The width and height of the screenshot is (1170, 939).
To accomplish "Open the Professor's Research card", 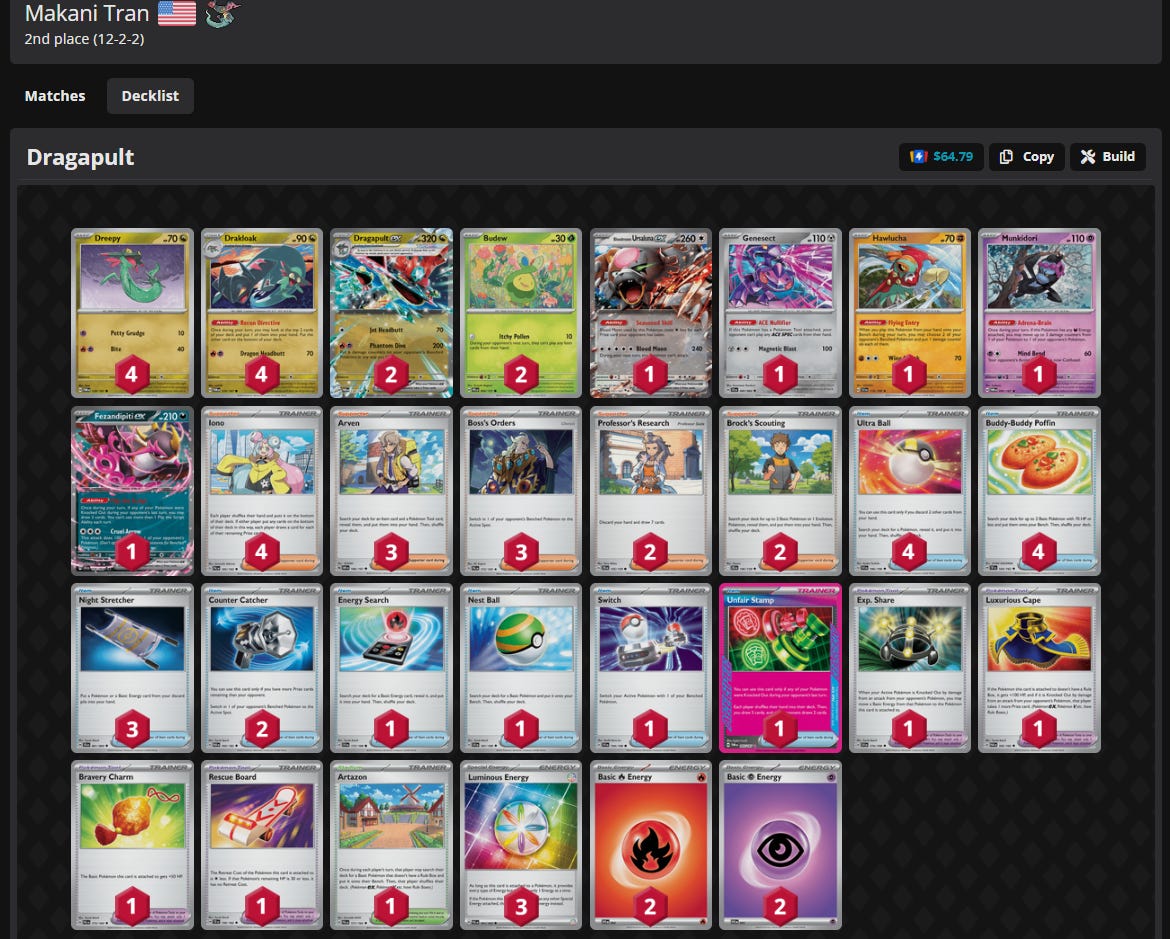I will tap(651, 490).
